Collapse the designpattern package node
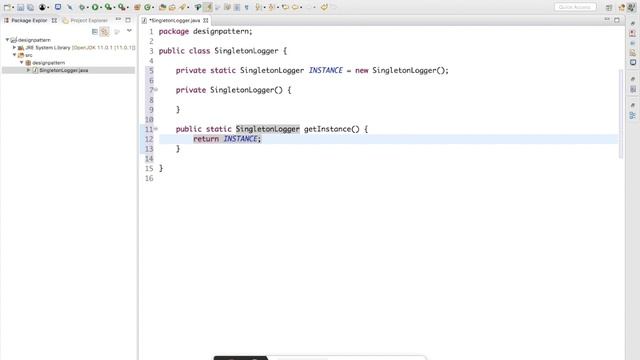The width and height of the screenshot is (640, 360). coord(22,62)
